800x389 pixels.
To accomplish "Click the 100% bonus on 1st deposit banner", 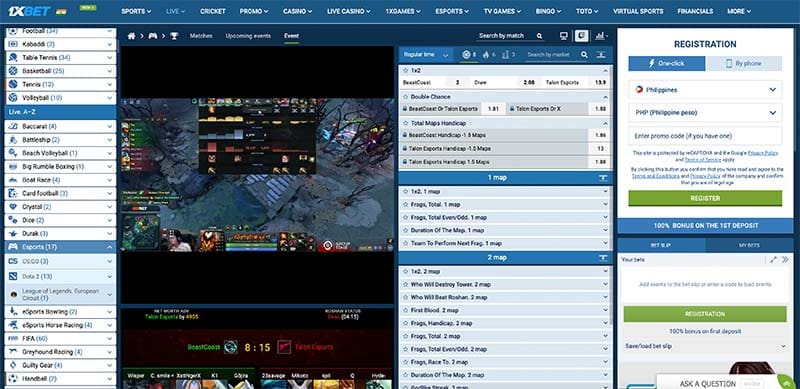I will pos(705,226).
